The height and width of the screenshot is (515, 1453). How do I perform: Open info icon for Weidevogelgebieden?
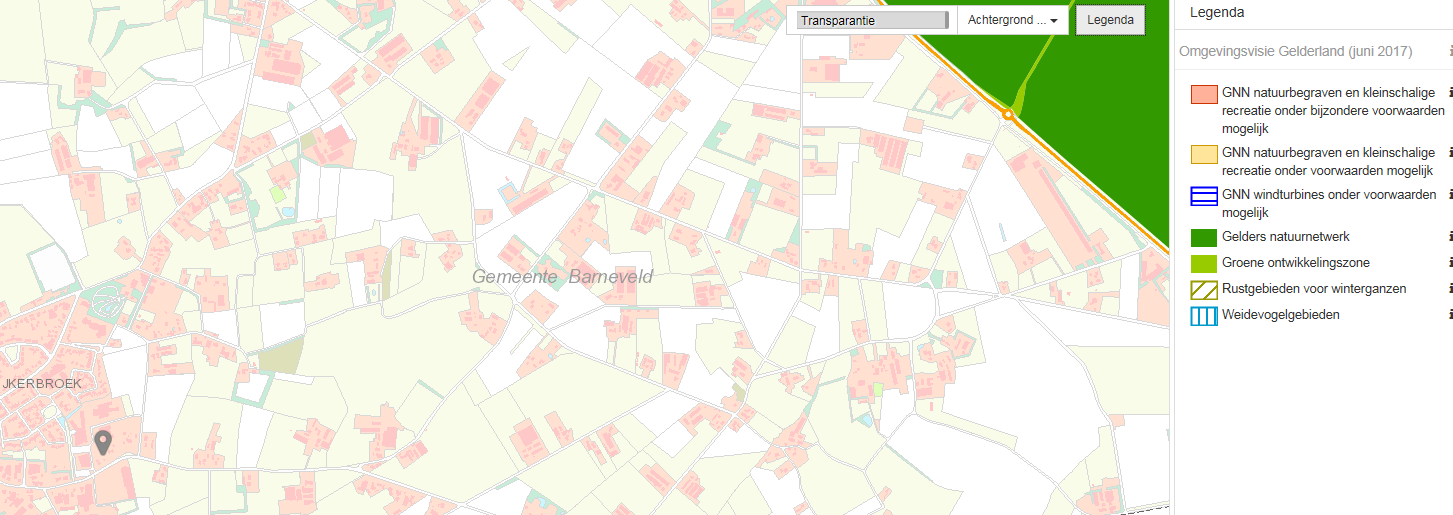[1450, 315]
